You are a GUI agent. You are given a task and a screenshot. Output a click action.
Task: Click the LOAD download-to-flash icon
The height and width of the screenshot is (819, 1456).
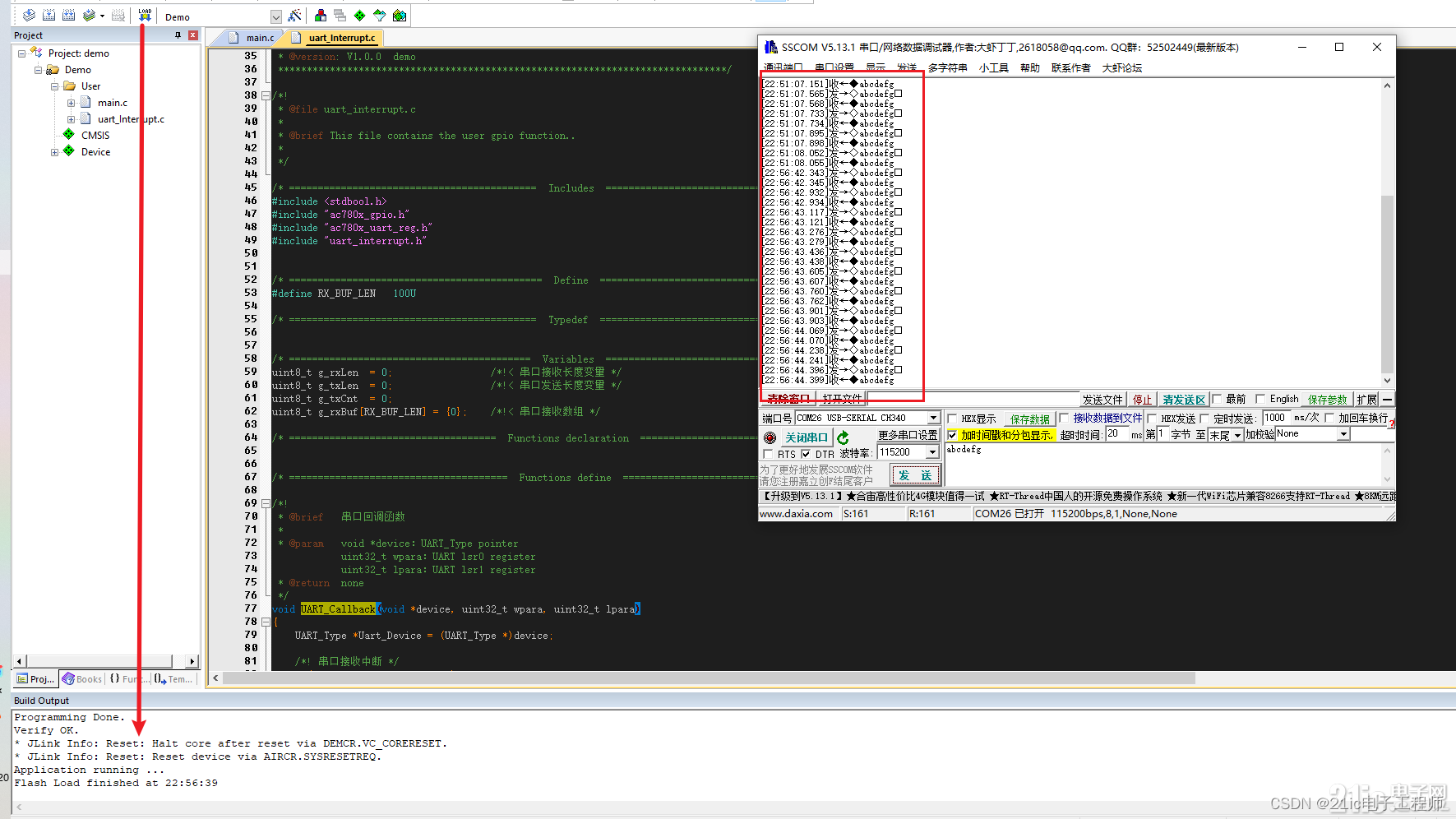145,16
